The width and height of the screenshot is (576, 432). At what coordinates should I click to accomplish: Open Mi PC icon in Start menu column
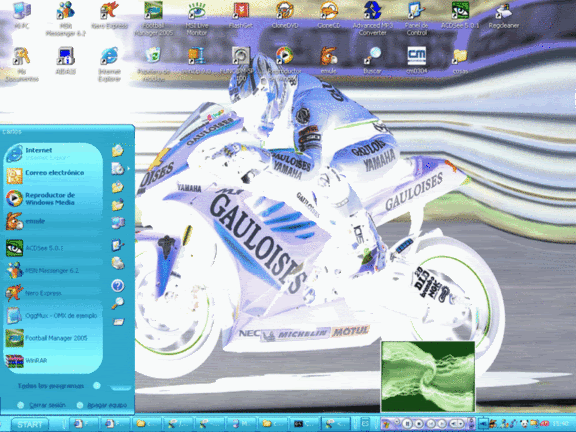[x=118, y=223]
